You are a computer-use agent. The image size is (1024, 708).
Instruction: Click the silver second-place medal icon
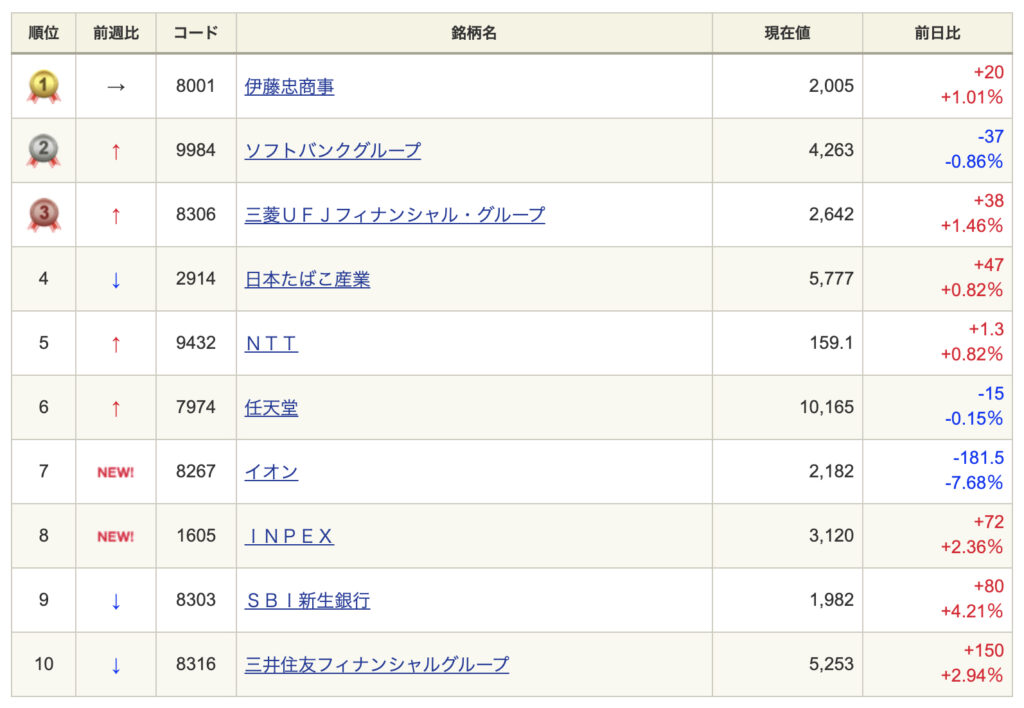click(x=43, y=151)
